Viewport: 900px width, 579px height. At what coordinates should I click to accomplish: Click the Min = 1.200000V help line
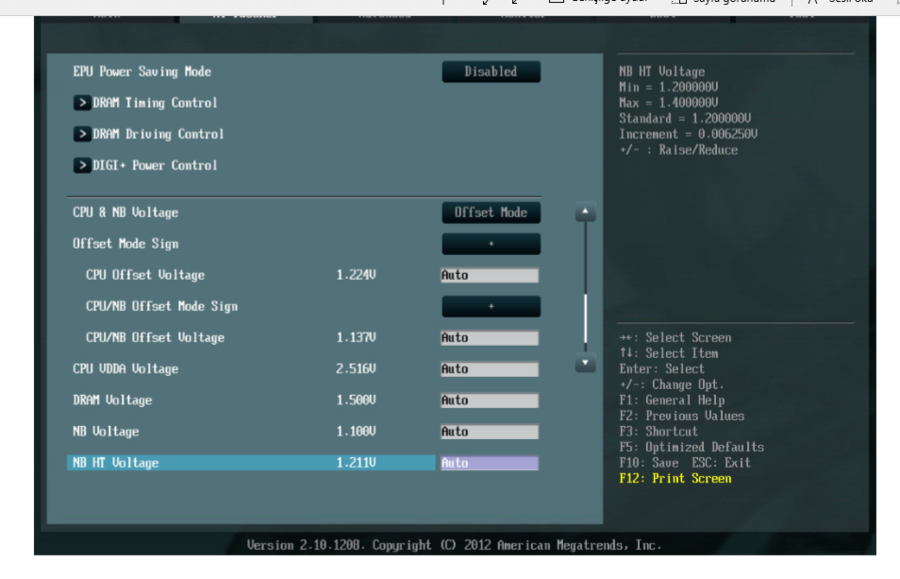pyautogui.click(x=669, y=87)
